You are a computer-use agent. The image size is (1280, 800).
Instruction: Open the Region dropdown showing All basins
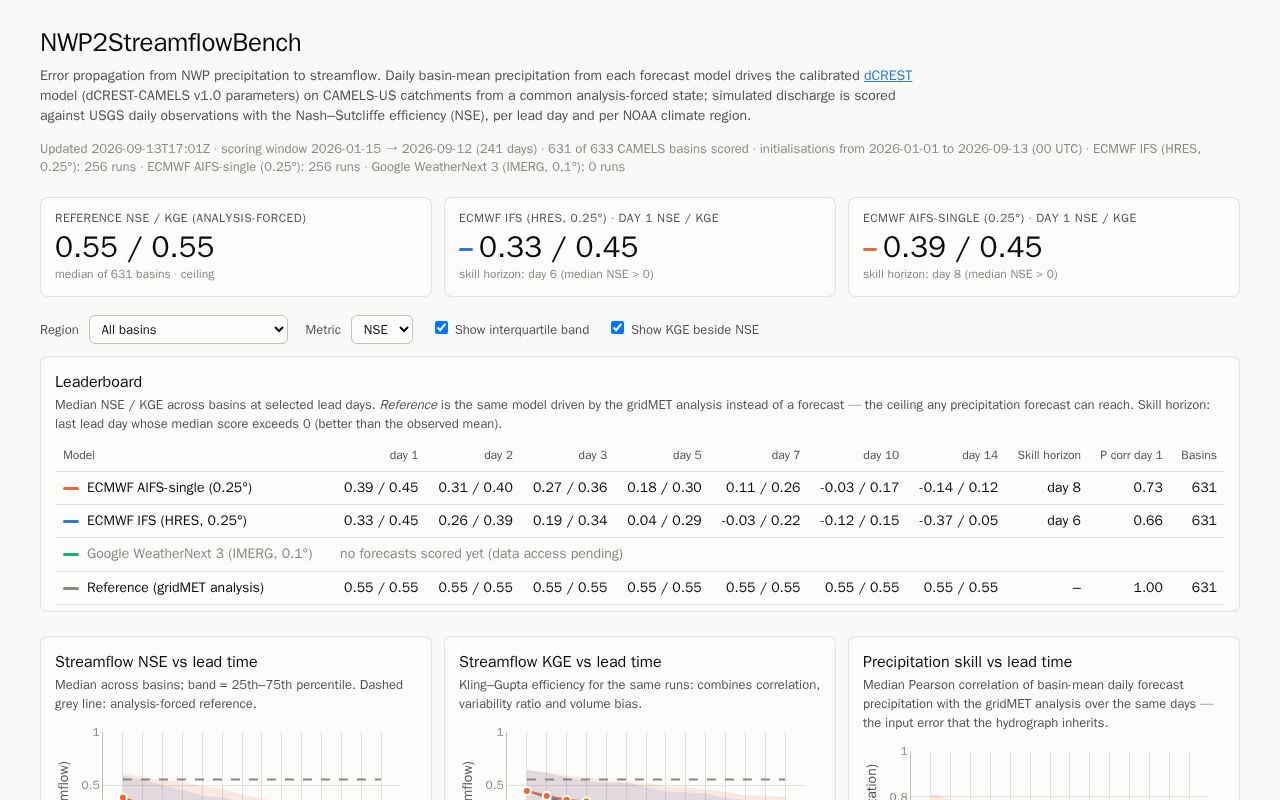pos(188,330)
